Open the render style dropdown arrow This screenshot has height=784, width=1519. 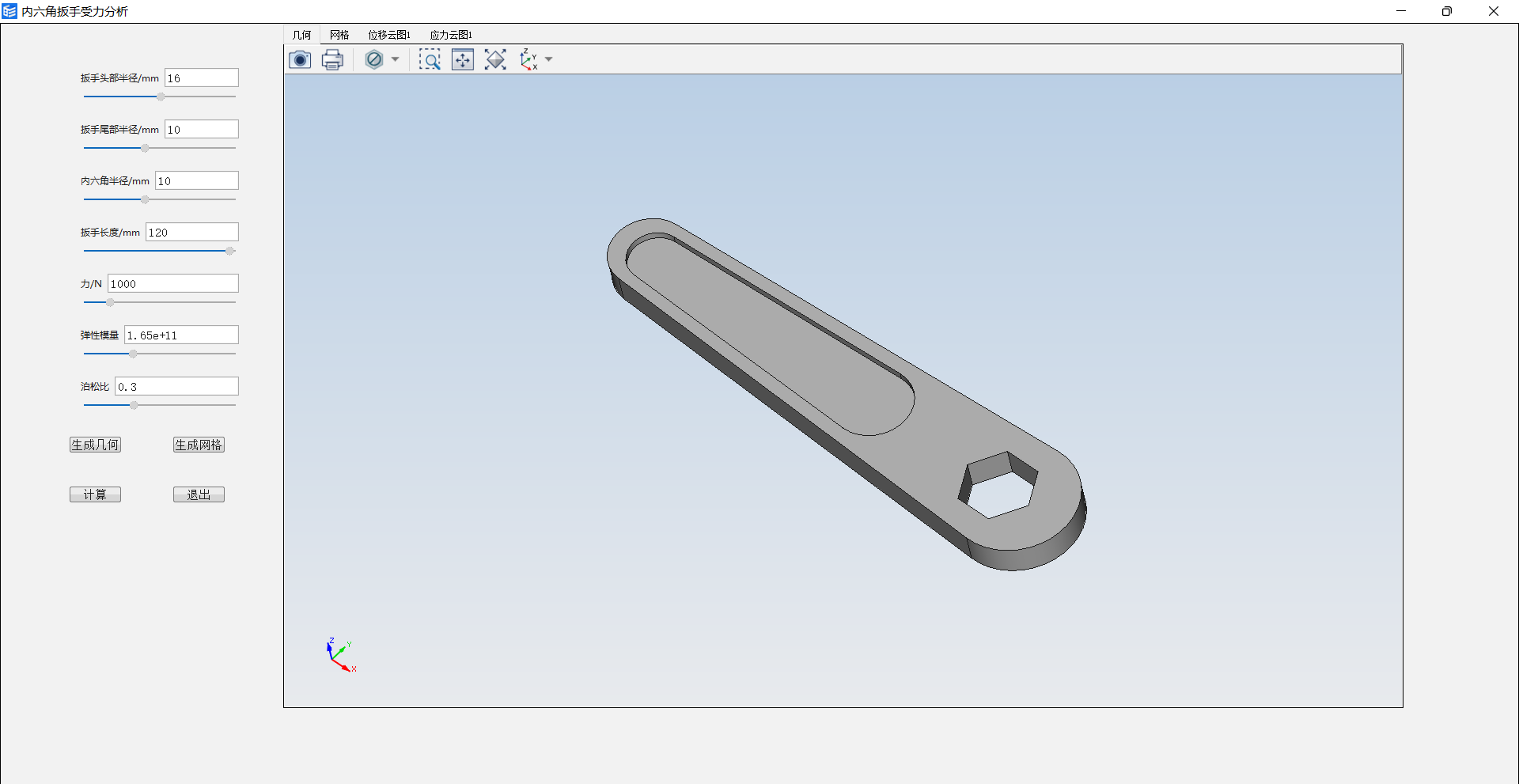pyautogui.click(x=395, y=59)
